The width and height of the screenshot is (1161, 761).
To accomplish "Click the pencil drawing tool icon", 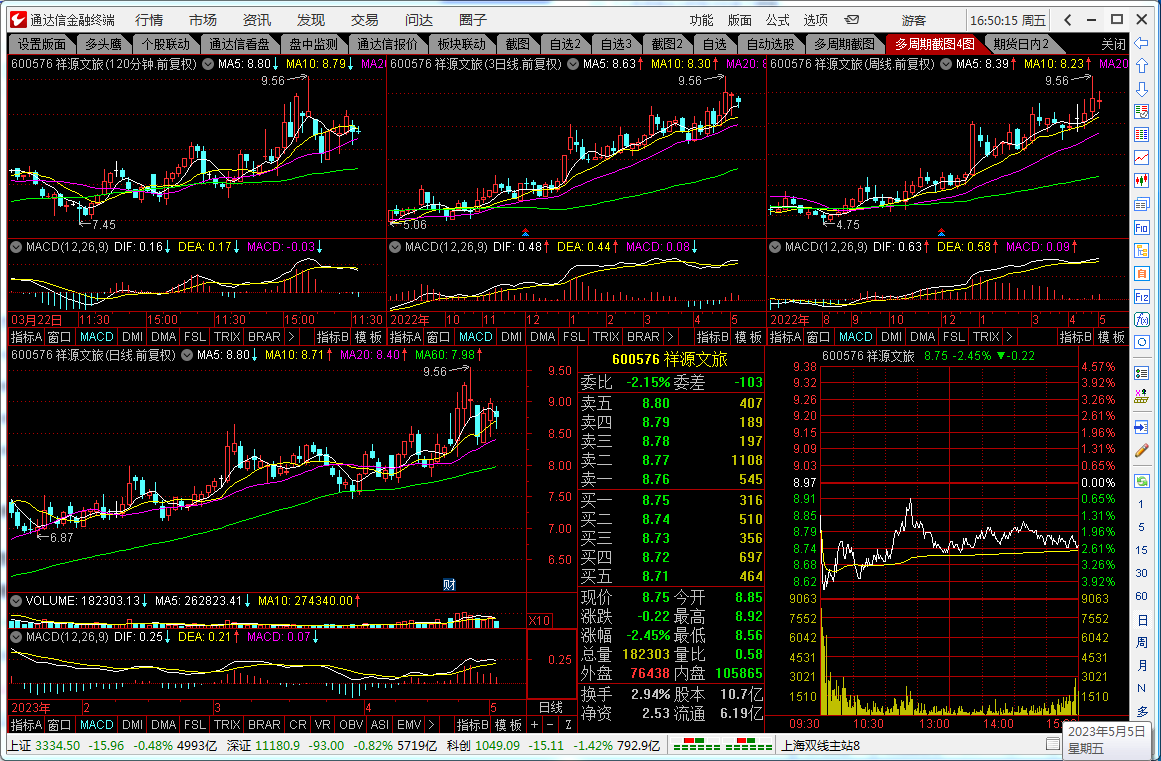I will point(1142,451).
